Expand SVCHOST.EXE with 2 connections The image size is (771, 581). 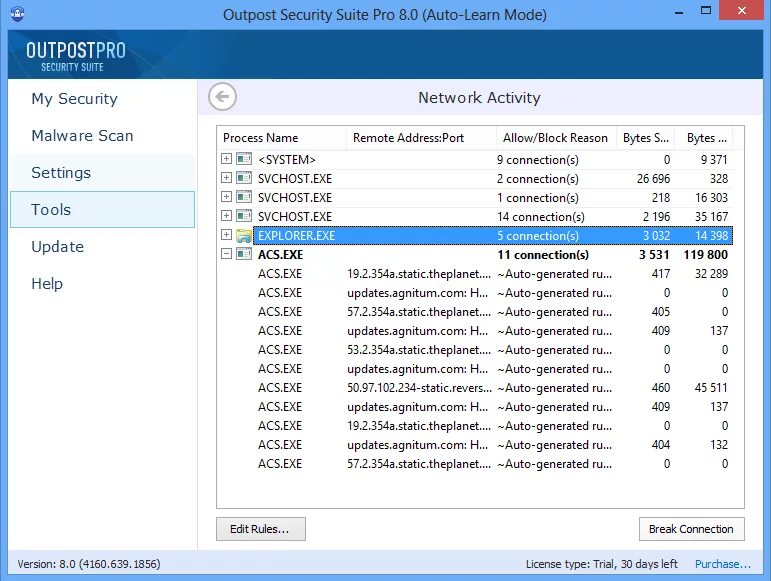[x=226, y=178]
